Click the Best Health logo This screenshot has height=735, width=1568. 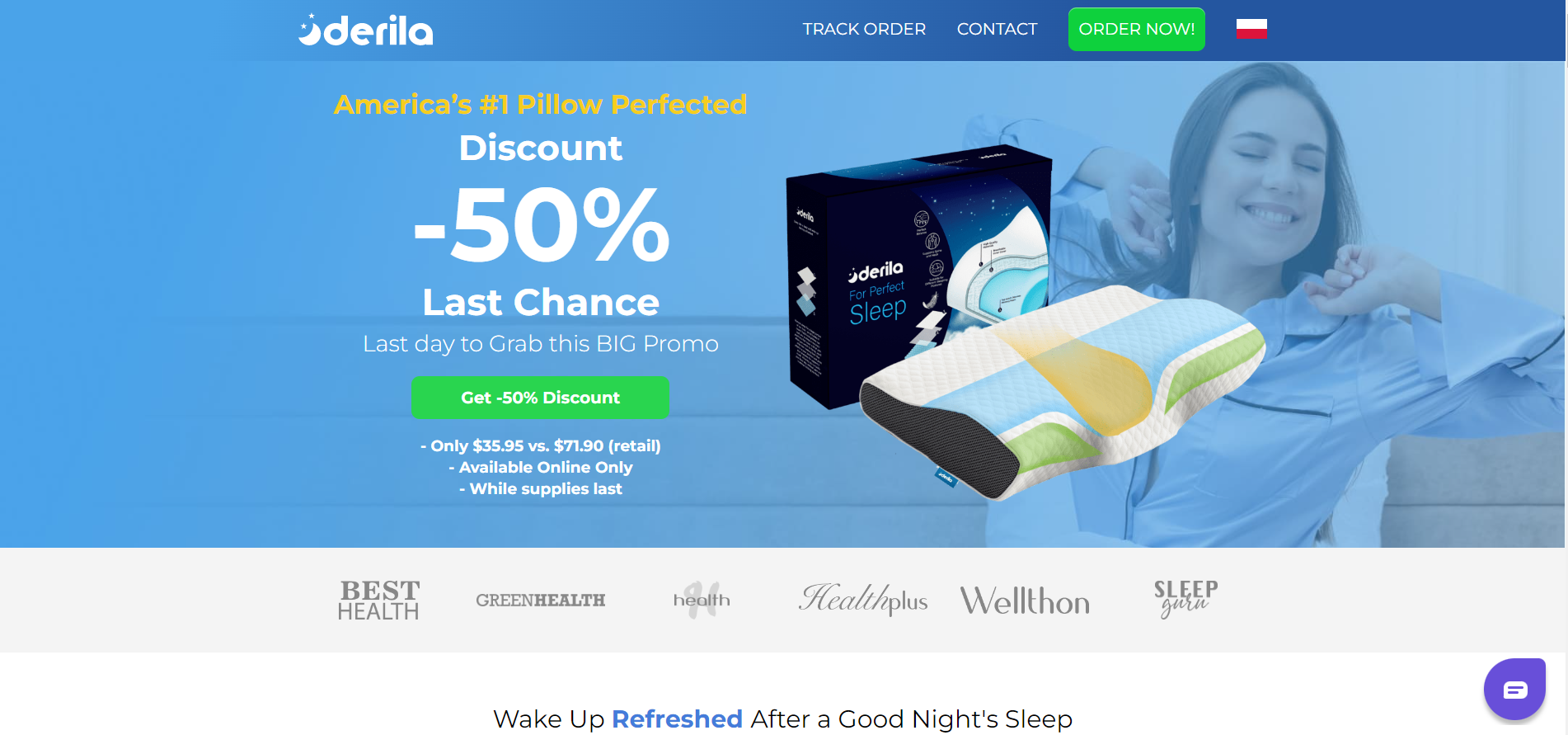click(x=379, y=600)
